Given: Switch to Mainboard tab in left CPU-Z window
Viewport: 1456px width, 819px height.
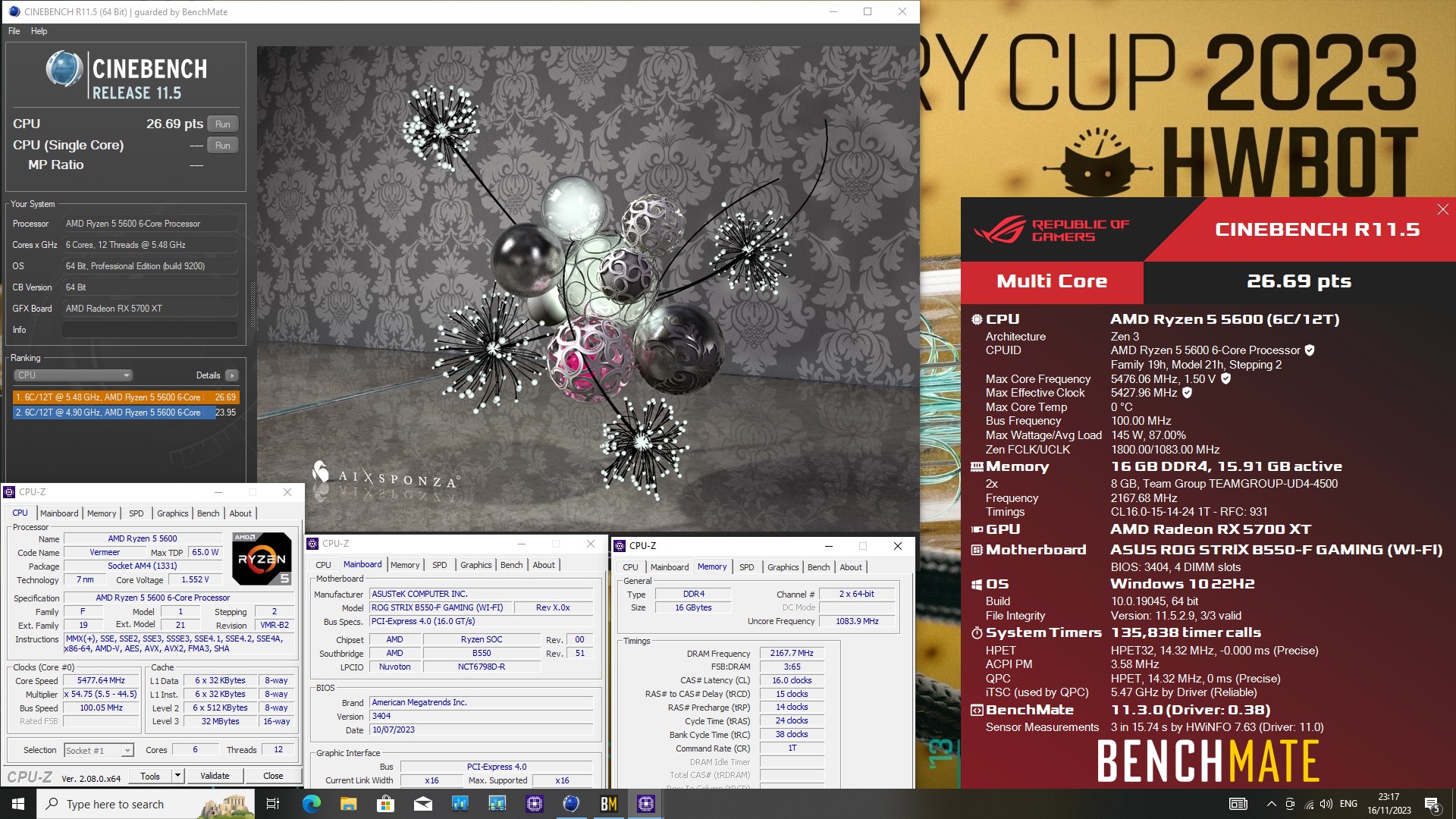Looking at the screenshot, I should pos(59,513).
